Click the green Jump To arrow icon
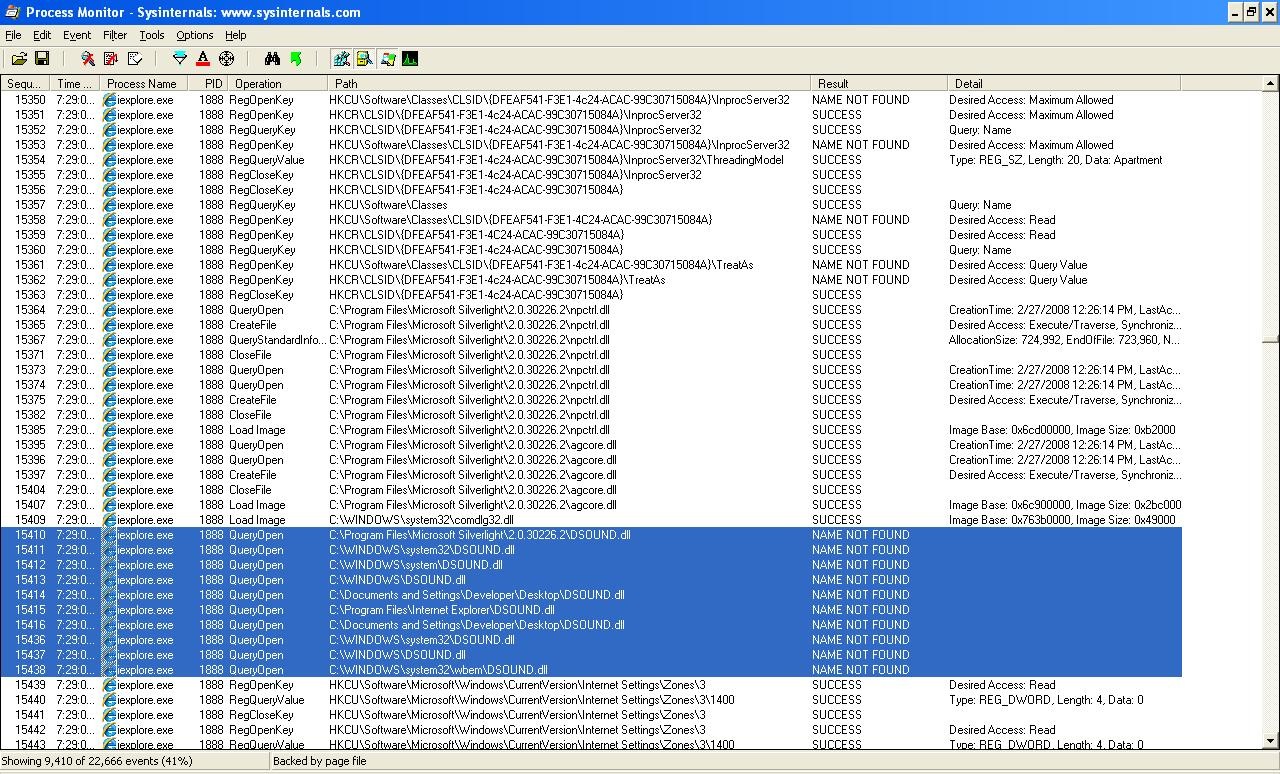Image resolution: width=1280 pixels, height=774 pixels. coord(296,59)
